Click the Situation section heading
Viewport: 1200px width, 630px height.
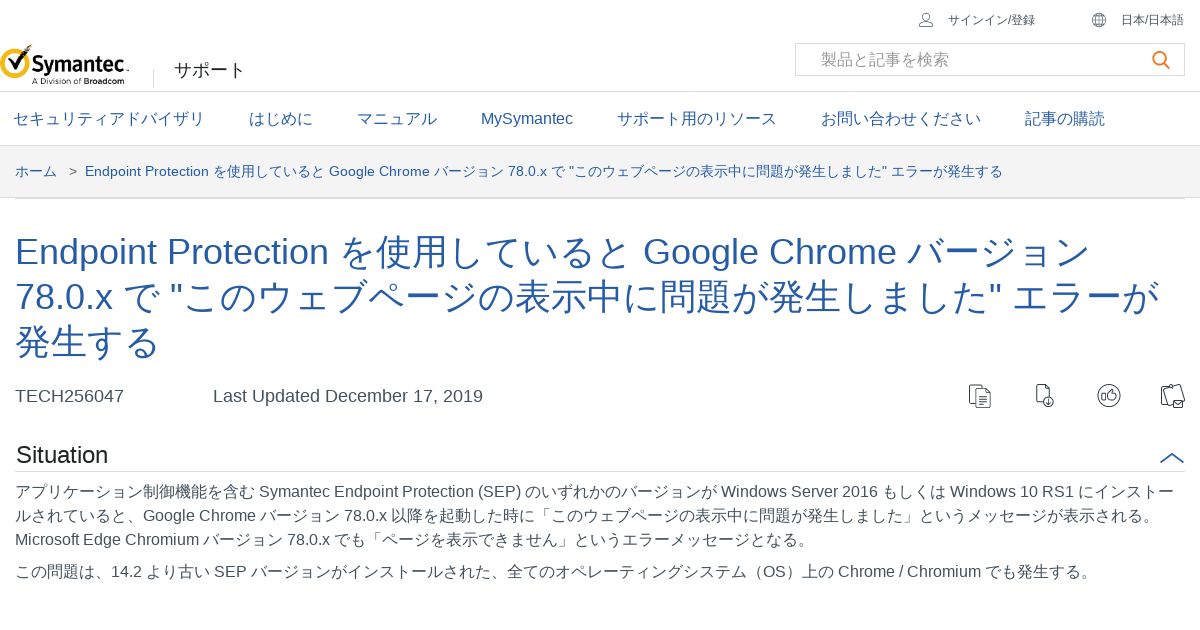[x=62, y=455]
